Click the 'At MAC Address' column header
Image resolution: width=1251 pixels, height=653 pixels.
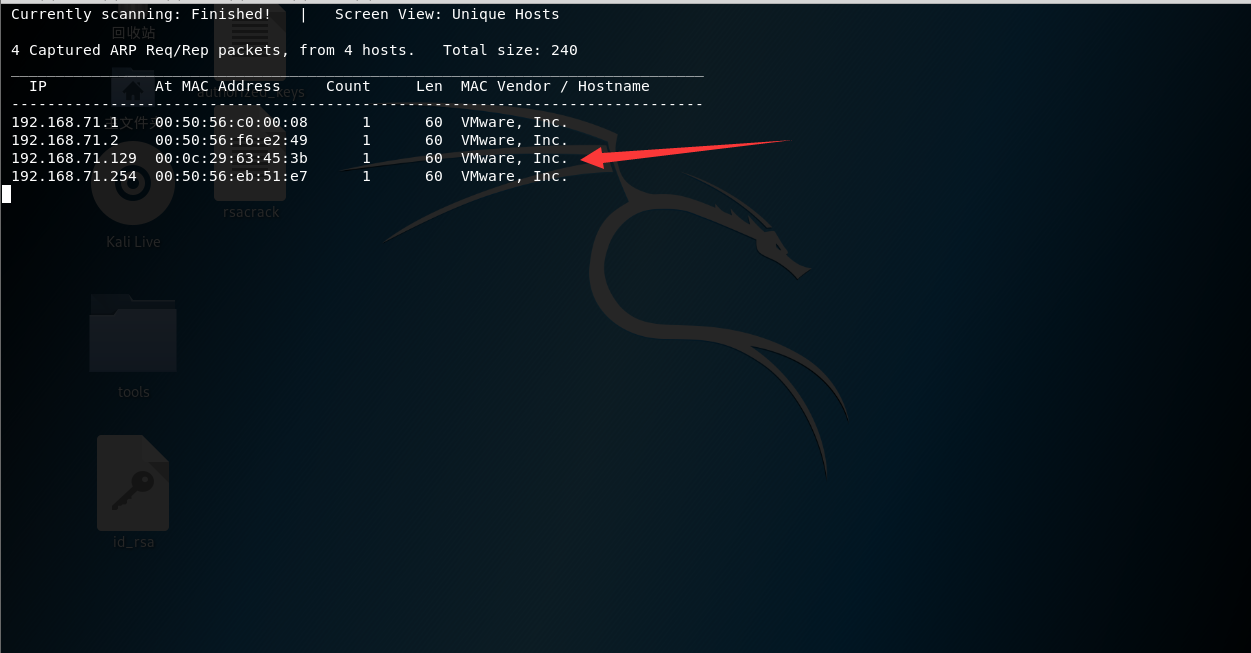217,86
